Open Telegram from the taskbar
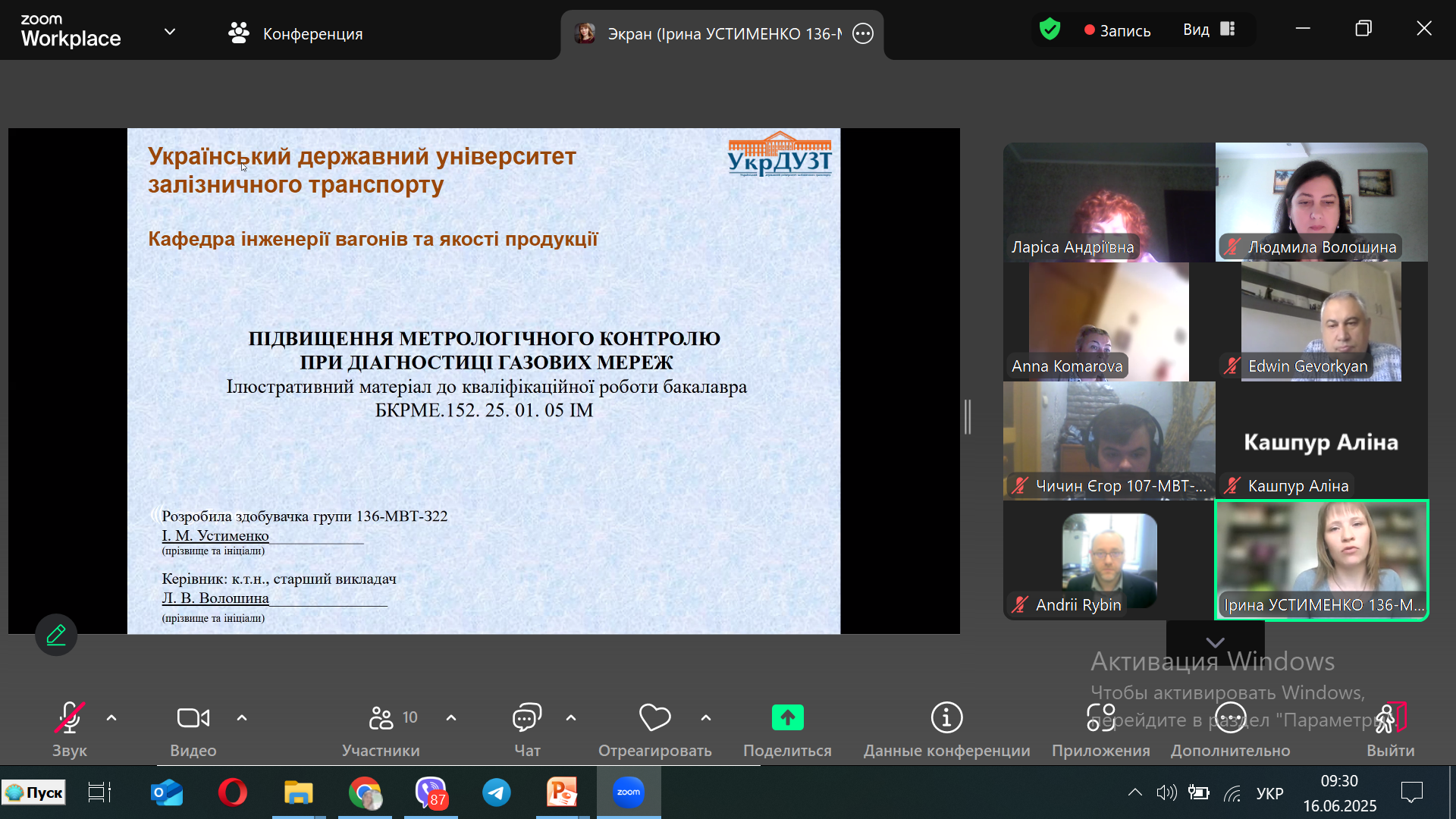1456x819 pixels. (497, 792)
